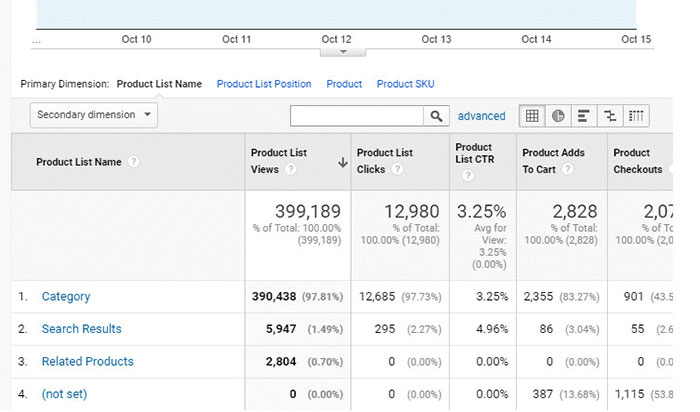This screenshot has height=412, width=700.
Task: Choose the Product primary dimension
Action: pos(344,84)
